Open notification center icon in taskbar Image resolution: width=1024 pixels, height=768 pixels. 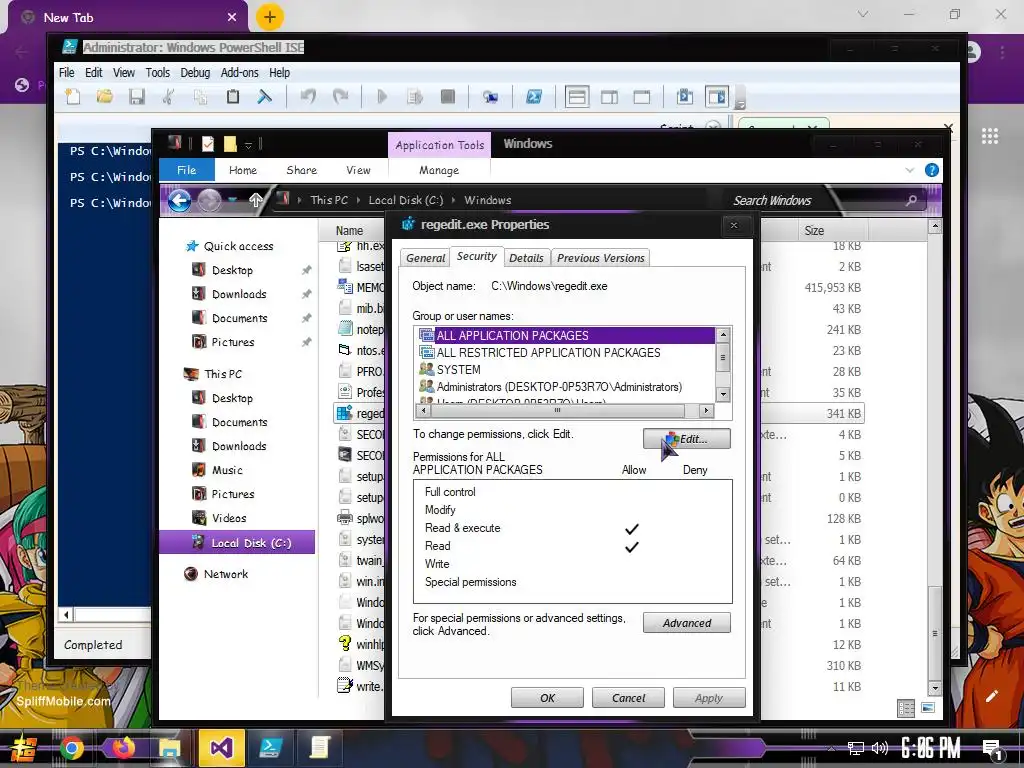click(x=992, y=750)
